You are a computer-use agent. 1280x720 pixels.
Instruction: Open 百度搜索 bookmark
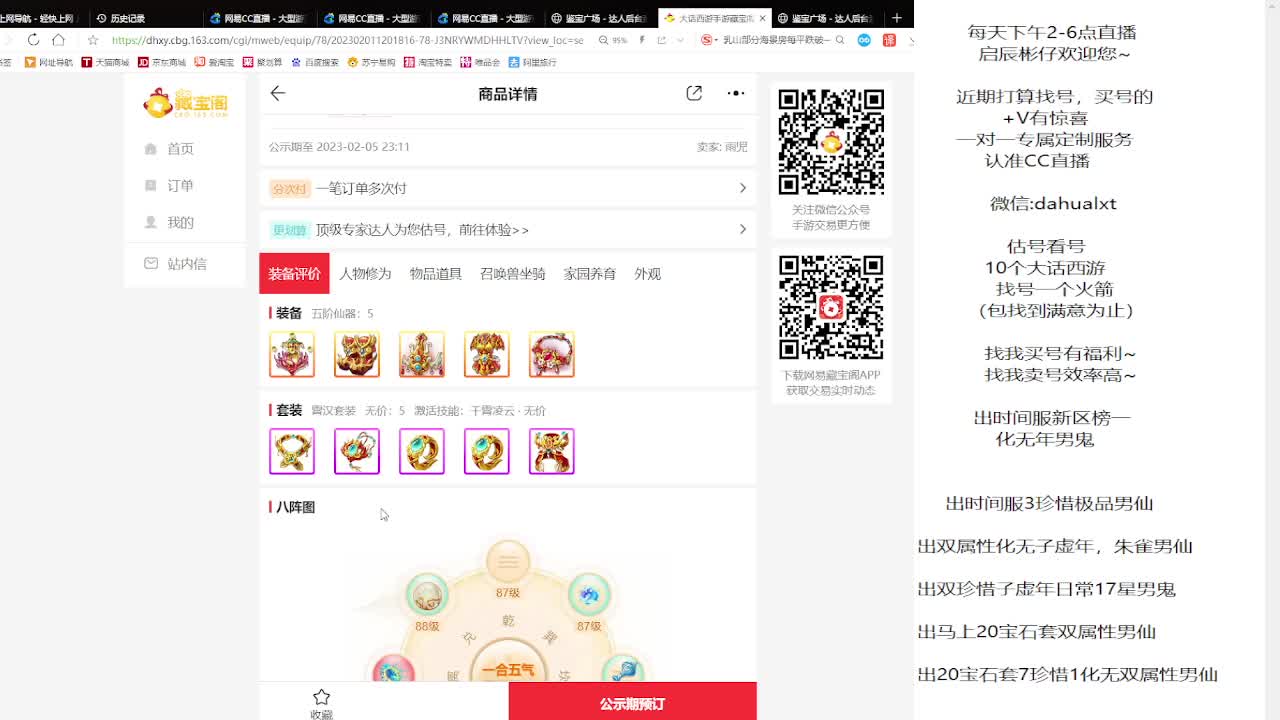pos(315,62)
